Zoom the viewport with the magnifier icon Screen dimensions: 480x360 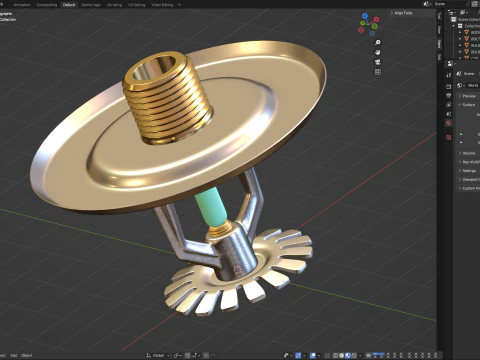tap(378, 42)
